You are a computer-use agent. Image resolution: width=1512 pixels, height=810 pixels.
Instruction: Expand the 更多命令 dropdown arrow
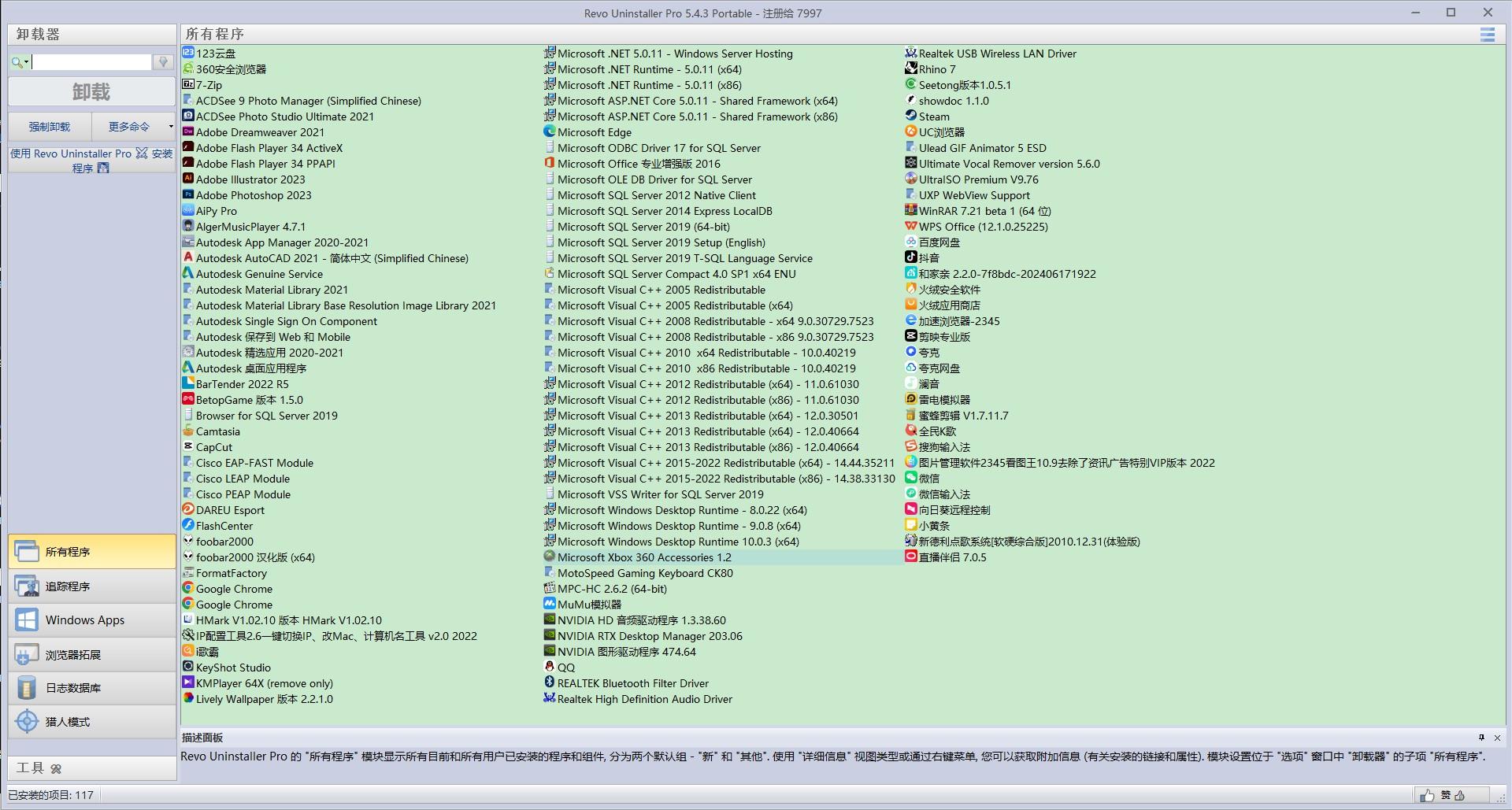point(170,127)
